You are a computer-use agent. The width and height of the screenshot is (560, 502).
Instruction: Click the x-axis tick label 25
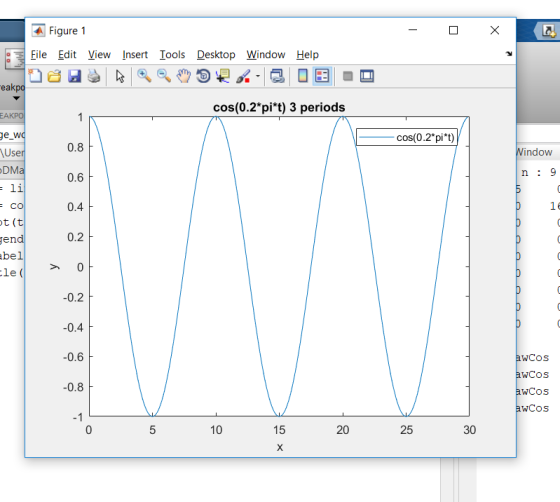406,430
